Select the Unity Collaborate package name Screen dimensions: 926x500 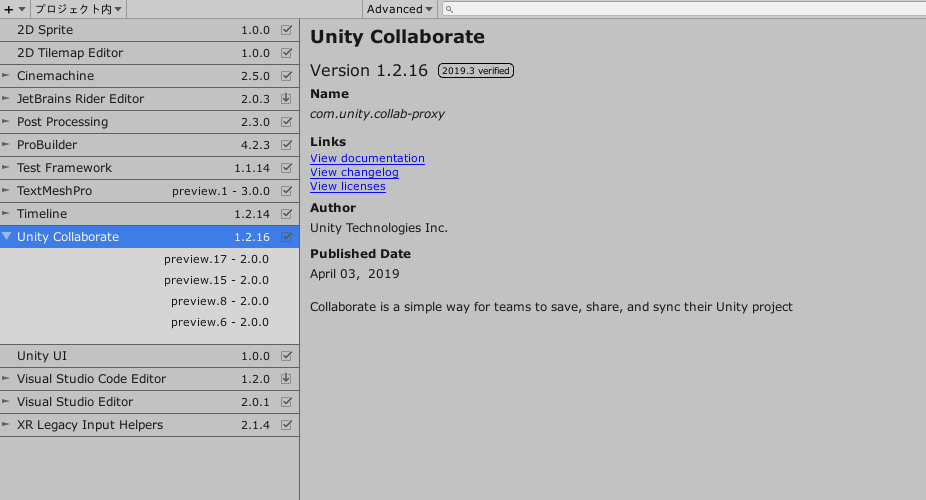pyautogui.click(x=67, y=237)
